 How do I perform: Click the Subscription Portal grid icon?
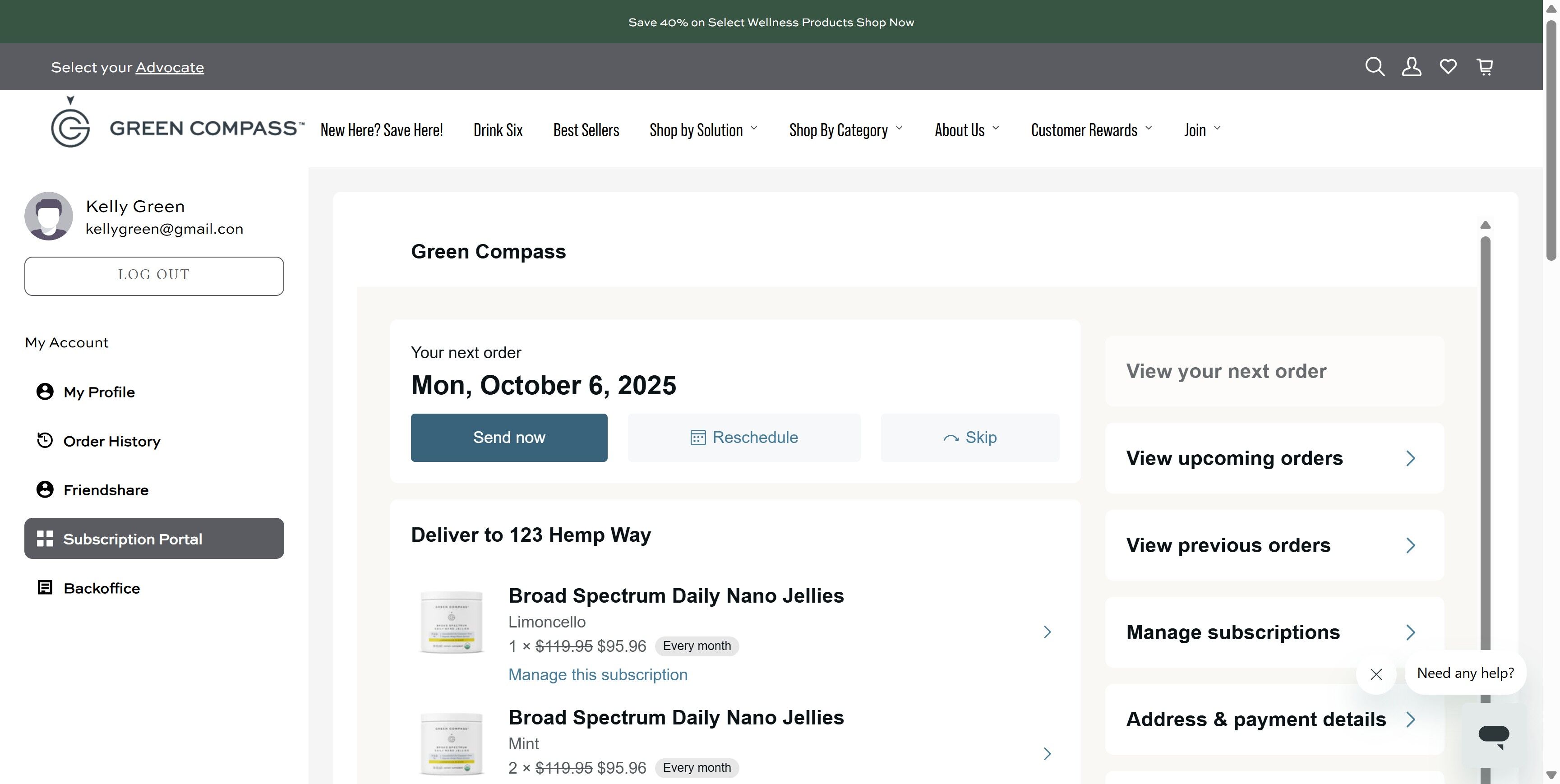45,539
